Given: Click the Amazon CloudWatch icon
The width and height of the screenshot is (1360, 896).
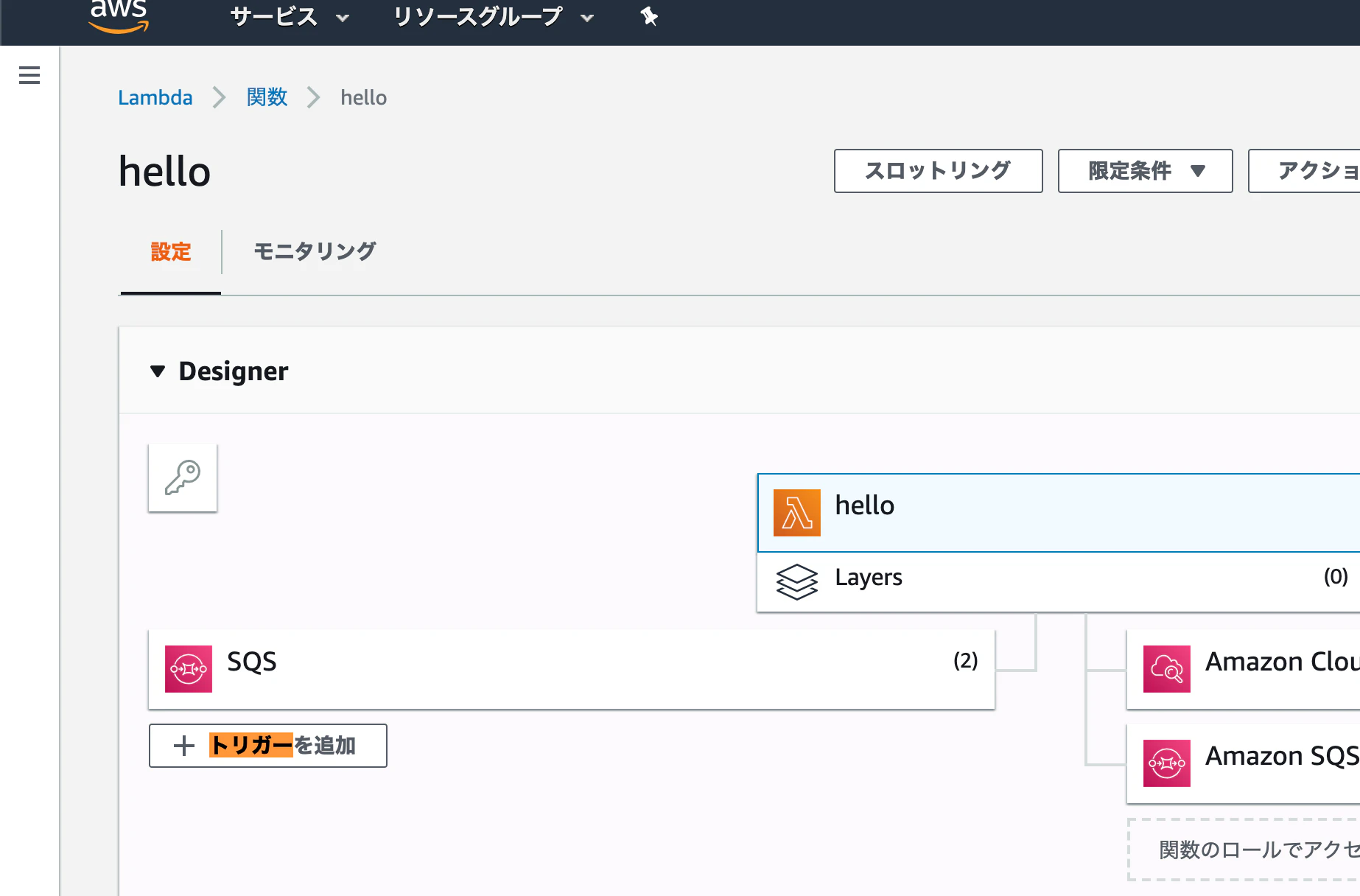Looking at the screenshot, I should point(1167,669).
